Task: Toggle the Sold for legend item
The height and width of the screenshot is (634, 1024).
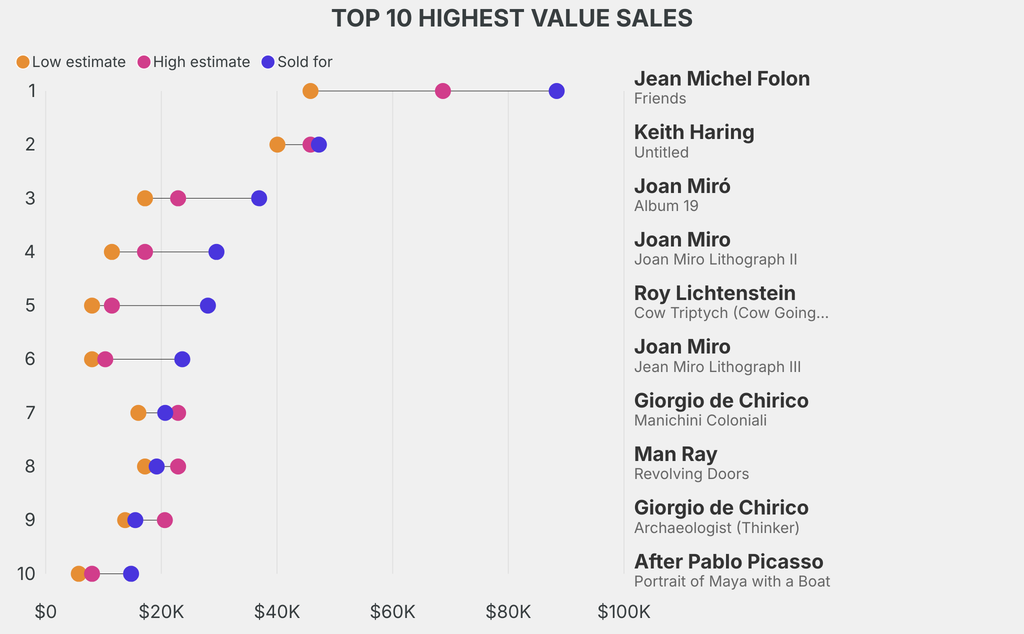Action: (295, 62)
